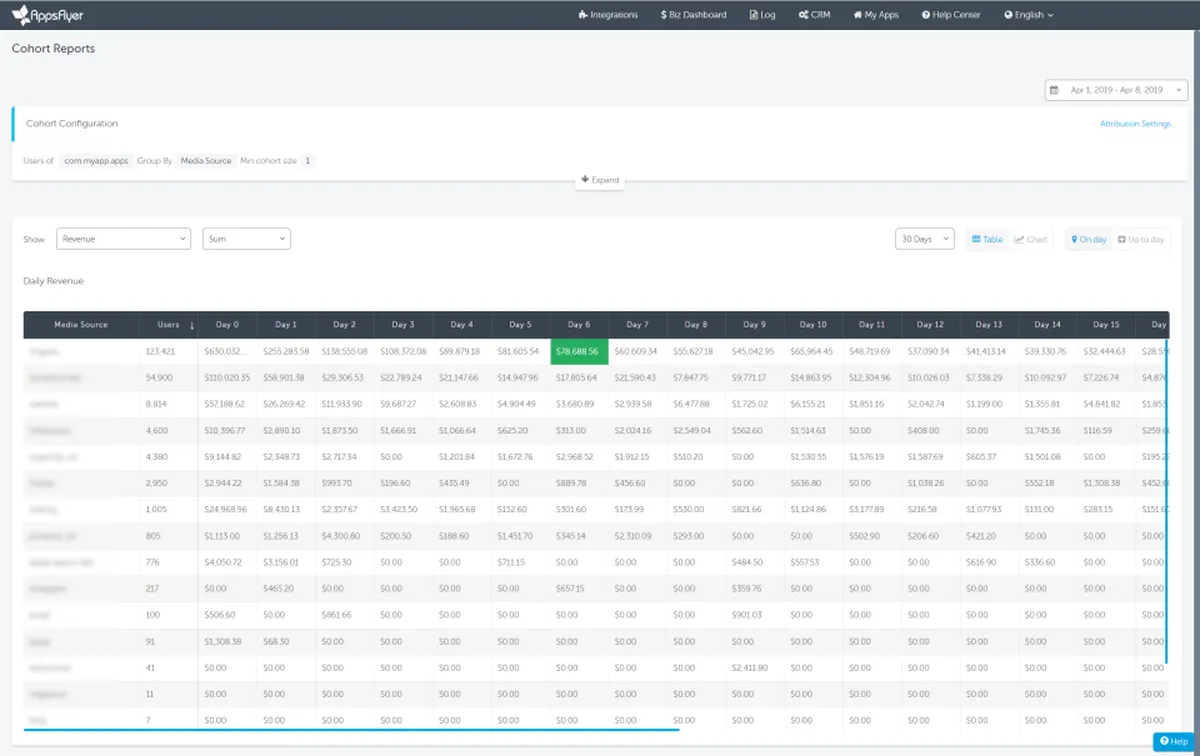Click the Day 11 column header
Image resolution: width=1200 pixels, height=756 pixels.
pyautogui.click(x=872, y=325)
